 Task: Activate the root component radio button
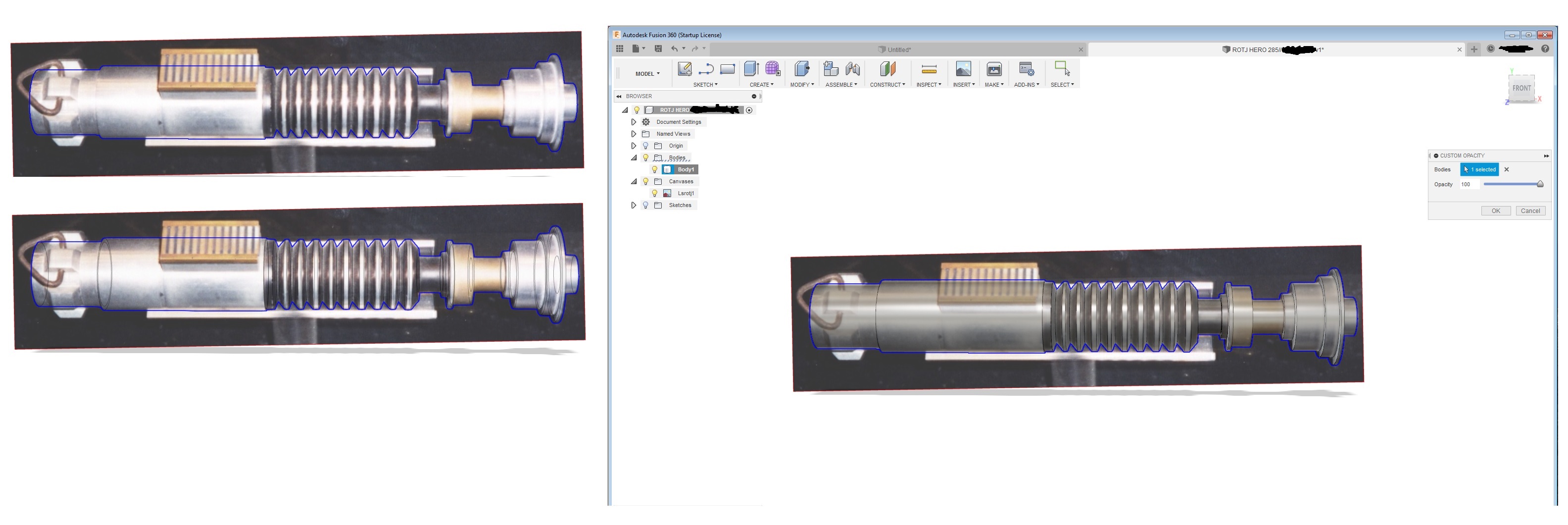(749, 110)
